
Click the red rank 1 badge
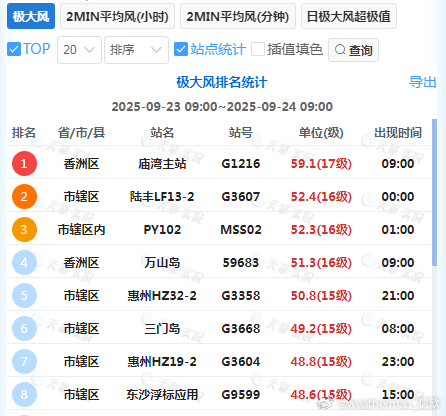point(24,163)
